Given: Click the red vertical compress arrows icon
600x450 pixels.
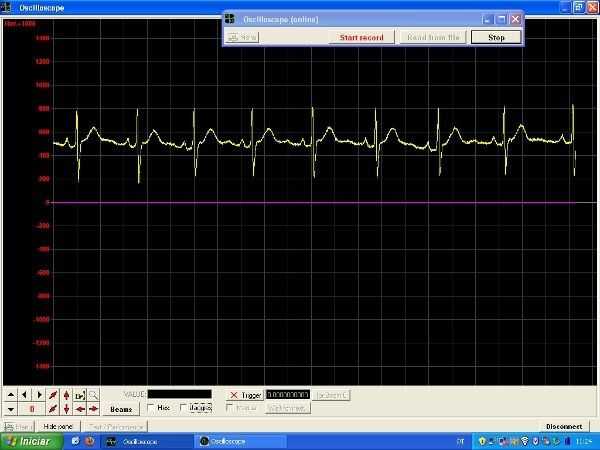Looking at the screenshot, I should tap(66, 409).
